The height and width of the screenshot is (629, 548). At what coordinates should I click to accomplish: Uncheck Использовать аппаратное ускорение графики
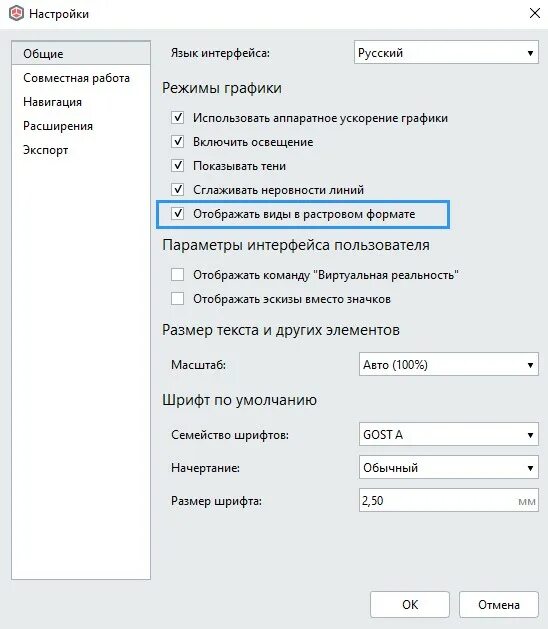click(177, 118)
